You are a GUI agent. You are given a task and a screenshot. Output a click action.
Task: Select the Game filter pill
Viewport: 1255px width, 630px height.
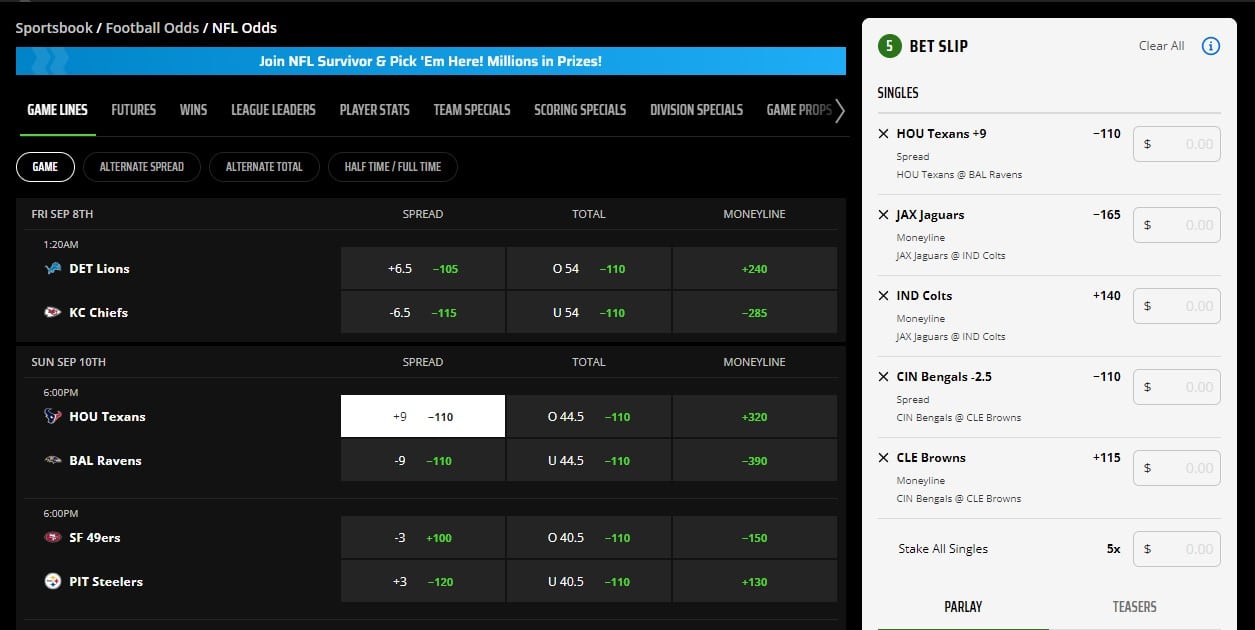[45, 167]
